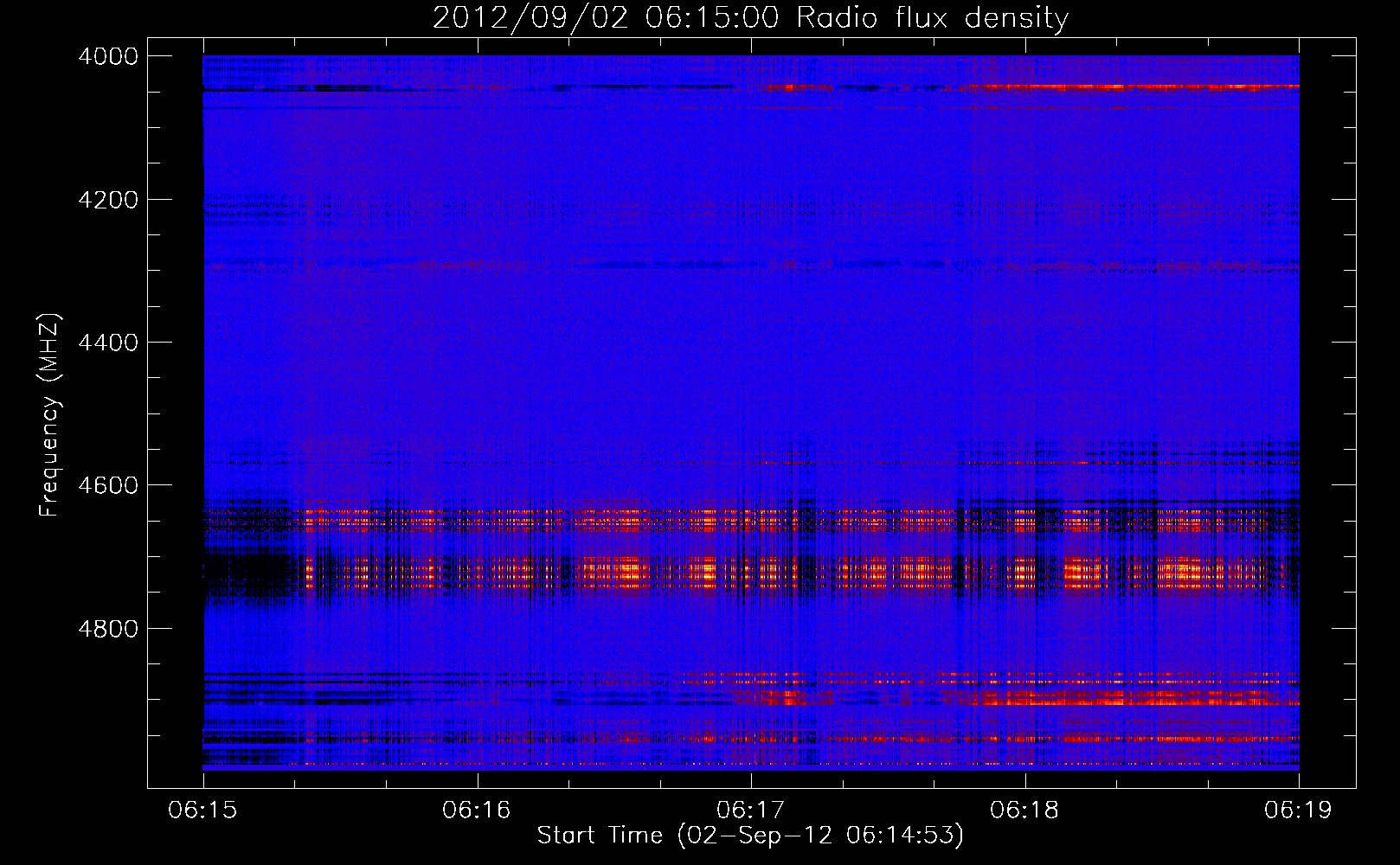Viewport: 1400px width, 865px height.
Task: Click the 06:19 time tick label
Action: pos(1299,811)
